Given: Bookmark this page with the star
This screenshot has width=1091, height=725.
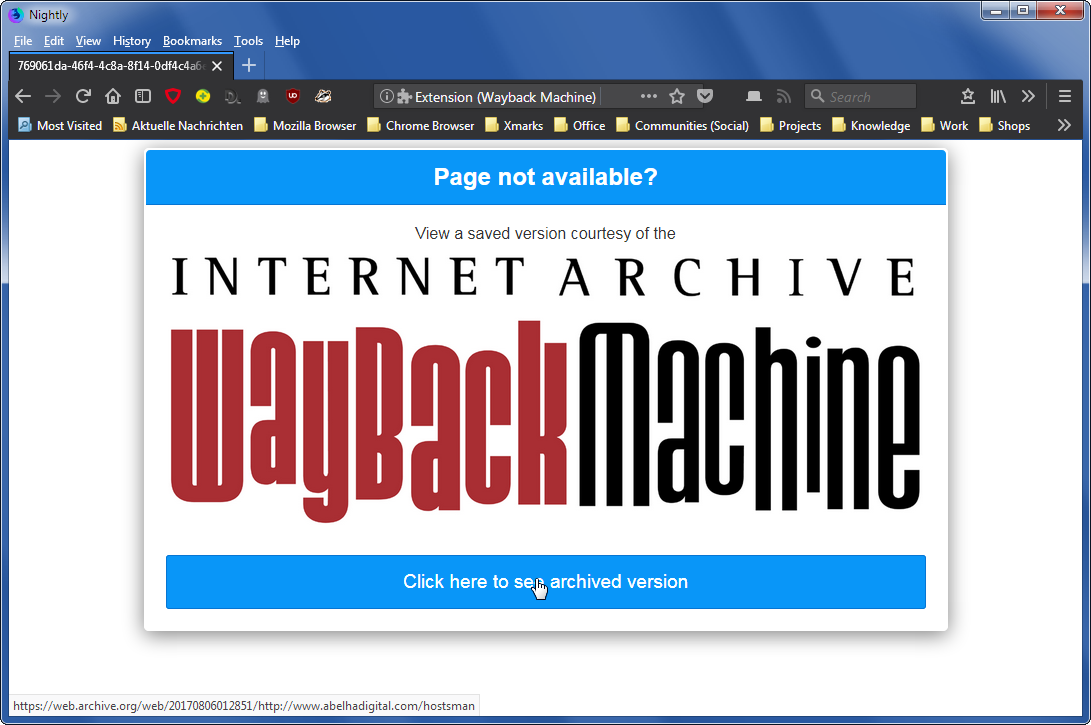Looking at the screenshot, I should click(676, 96).
